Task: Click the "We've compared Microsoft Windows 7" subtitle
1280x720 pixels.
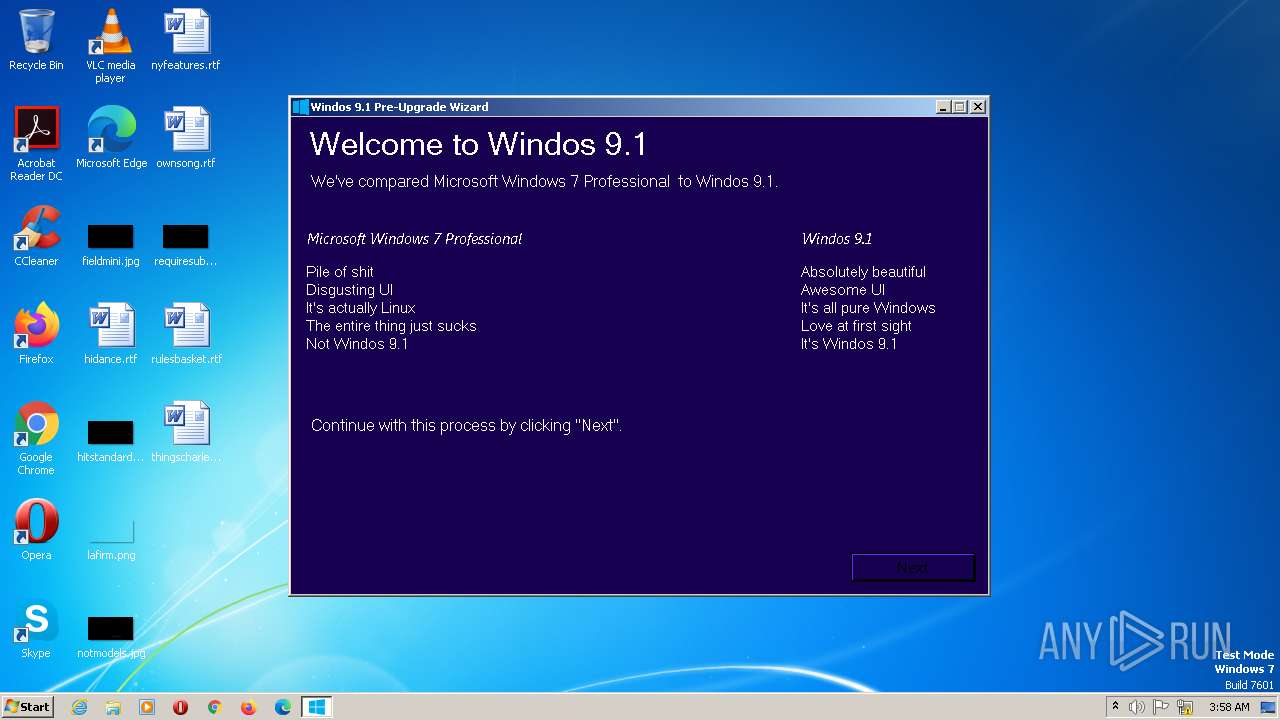Action: click(x=544, y=182)
